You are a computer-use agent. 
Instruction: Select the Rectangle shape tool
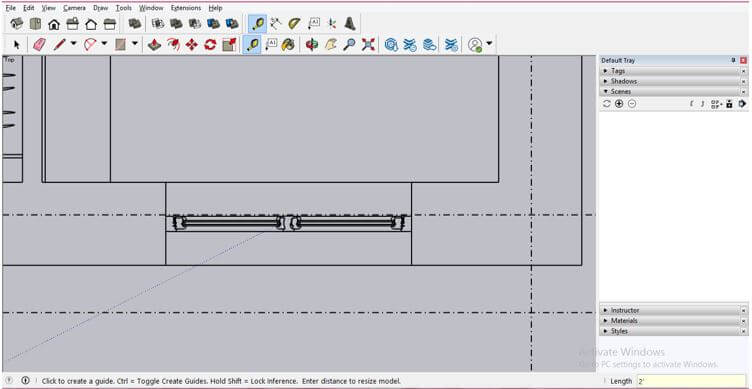pos(120,45)
